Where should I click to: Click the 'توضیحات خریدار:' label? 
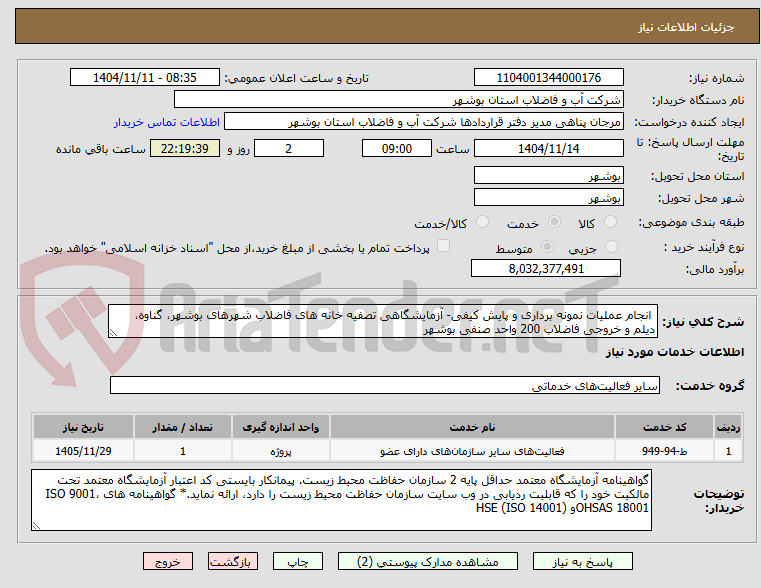(719, 501)
